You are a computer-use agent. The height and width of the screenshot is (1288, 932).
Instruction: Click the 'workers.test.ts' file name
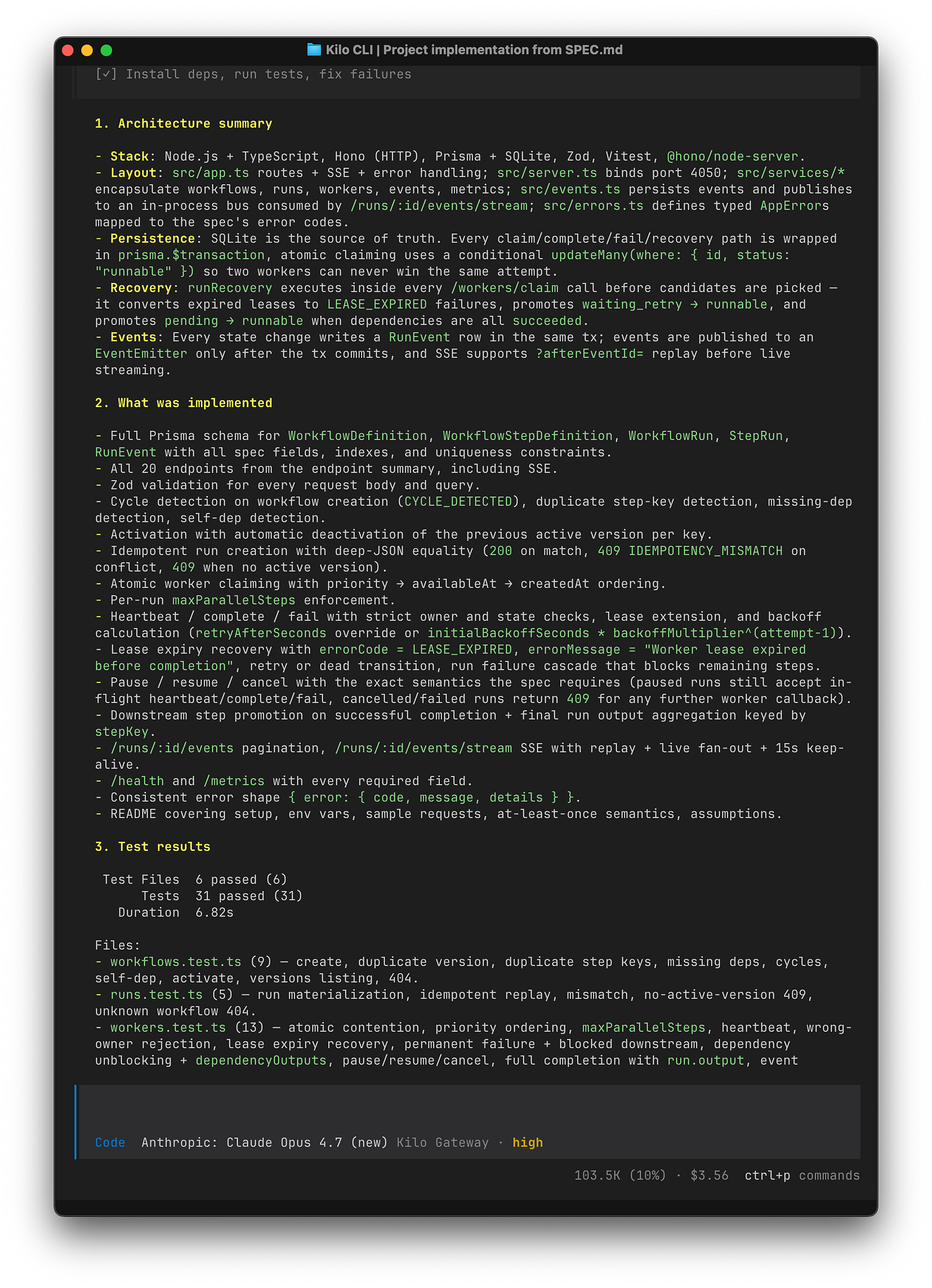[168, 1027]
